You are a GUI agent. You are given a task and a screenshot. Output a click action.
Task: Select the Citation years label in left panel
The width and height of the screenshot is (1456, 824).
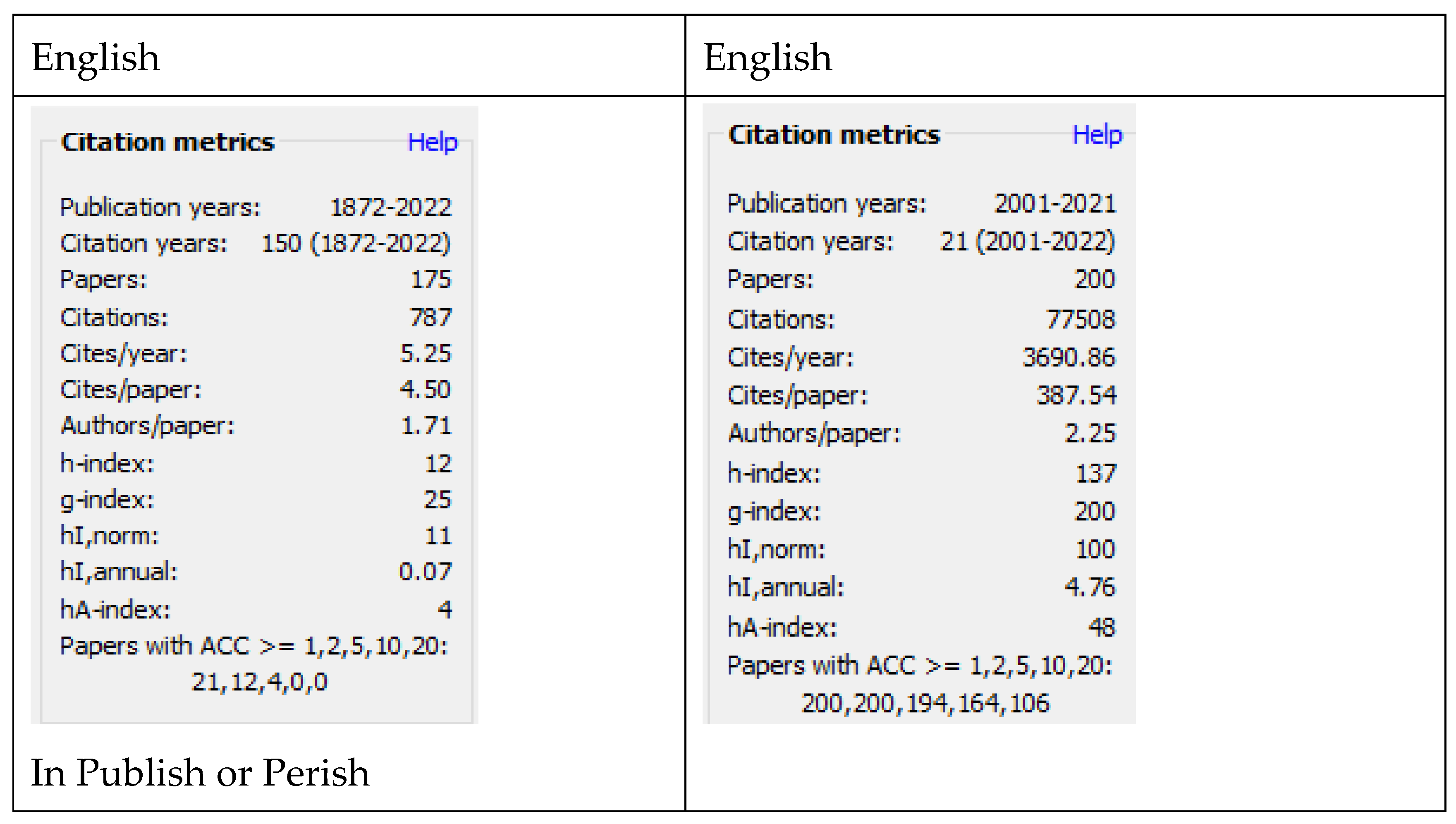[x=144, y=243]
